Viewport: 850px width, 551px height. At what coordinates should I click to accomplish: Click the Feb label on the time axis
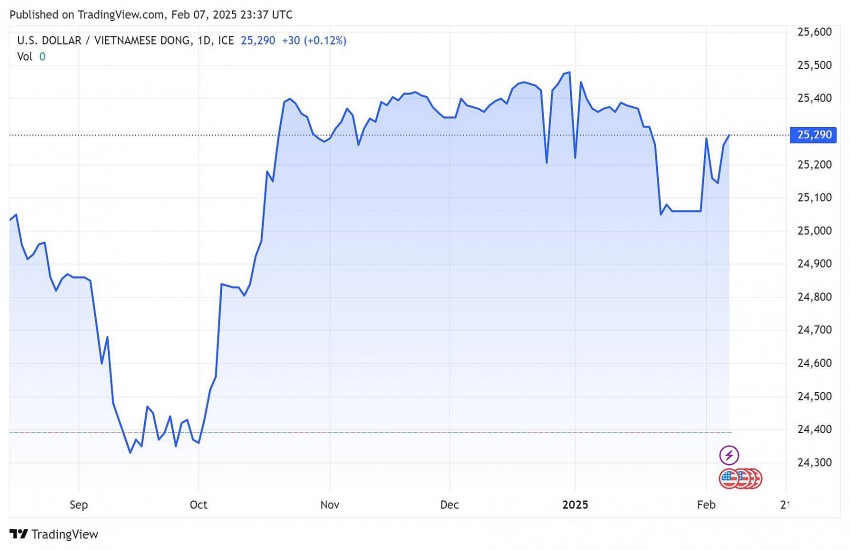click(x=705, y=505)
